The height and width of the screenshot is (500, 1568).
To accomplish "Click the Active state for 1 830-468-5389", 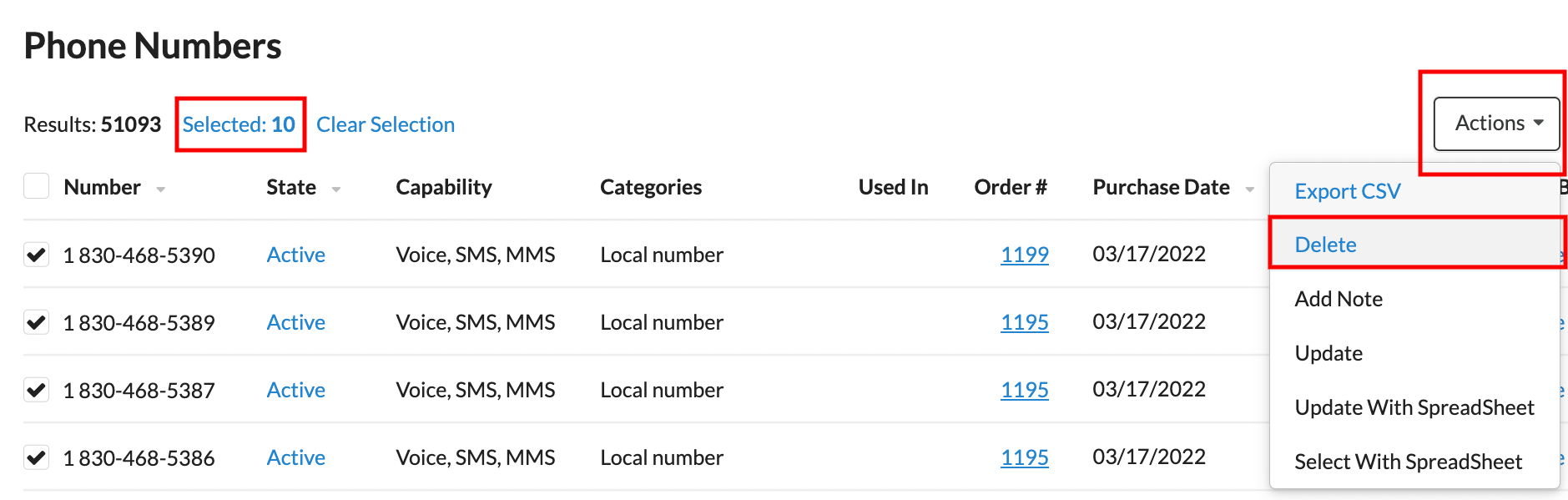I will [x=296, y=322].
